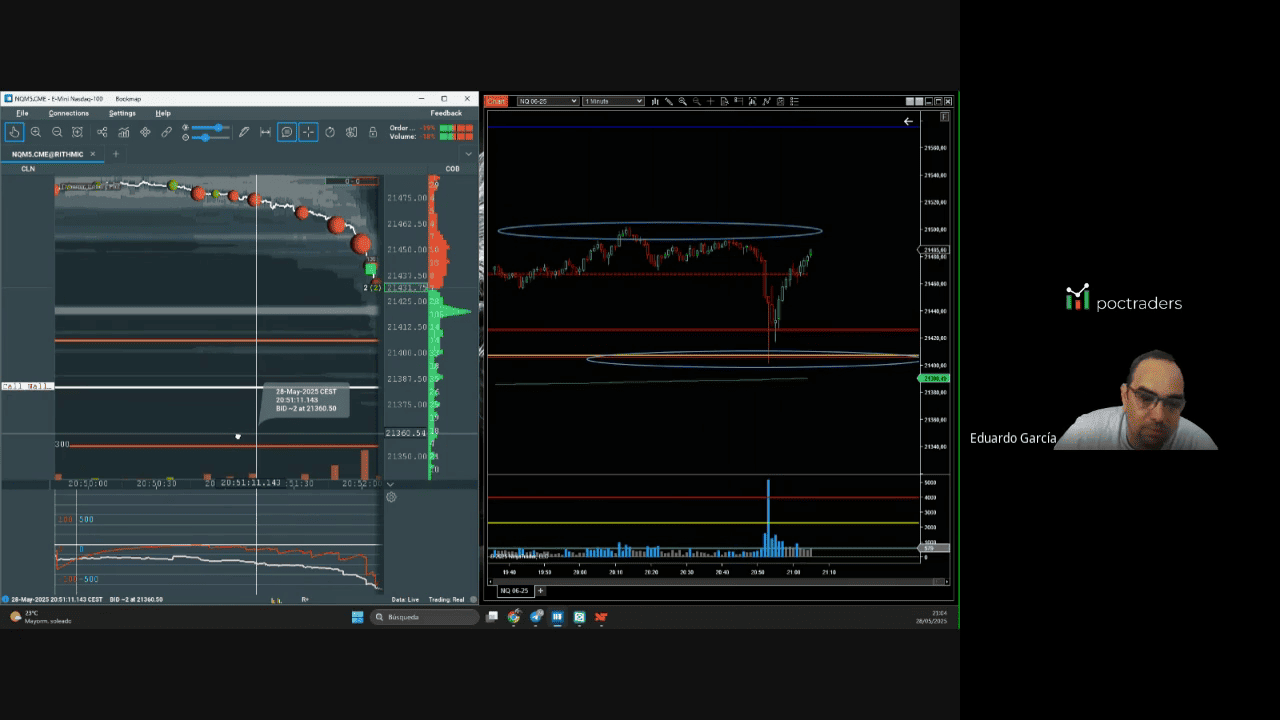Click the padlock icon in Bookmap toolbar
1280x720 pixels.
[x=373, y=132]
